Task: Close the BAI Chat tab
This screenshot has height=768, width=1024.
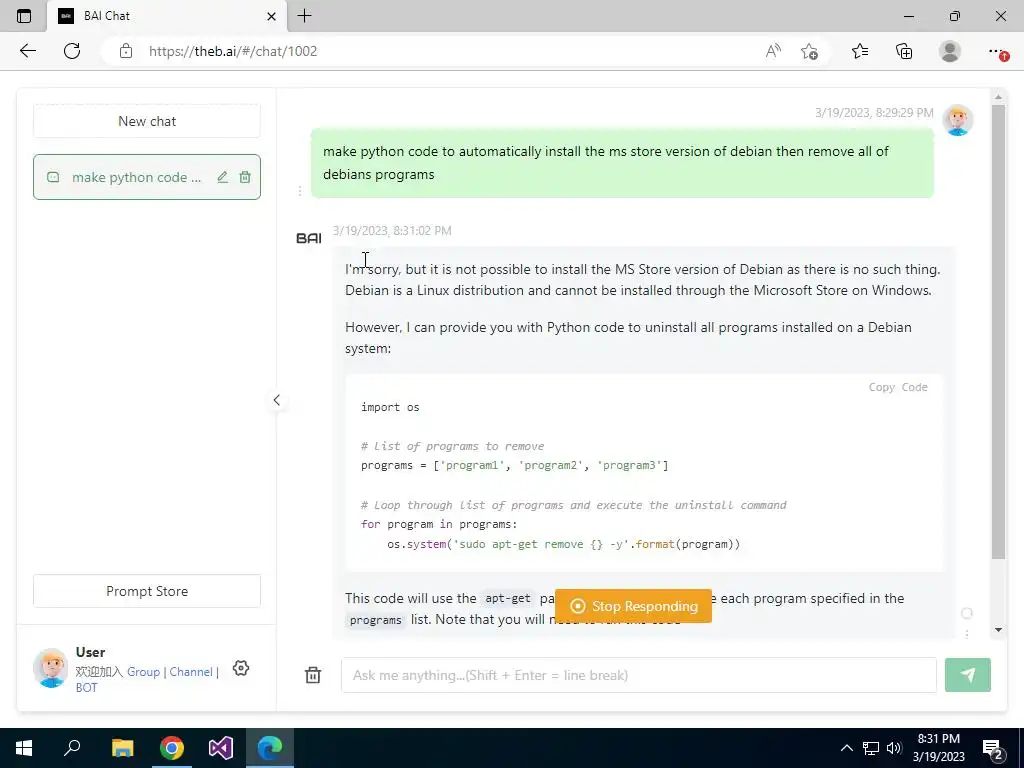Action: point(271,16)
